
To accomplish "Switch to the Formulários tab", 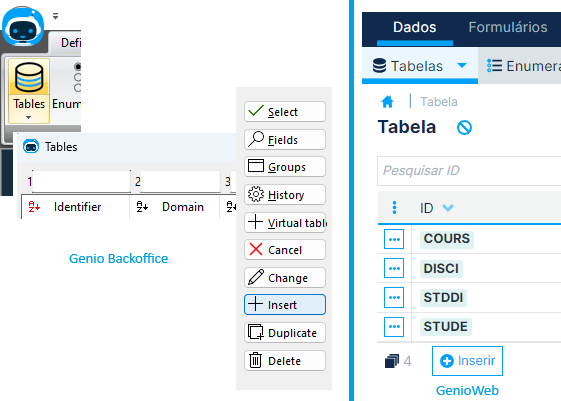I will pos(508,27).
